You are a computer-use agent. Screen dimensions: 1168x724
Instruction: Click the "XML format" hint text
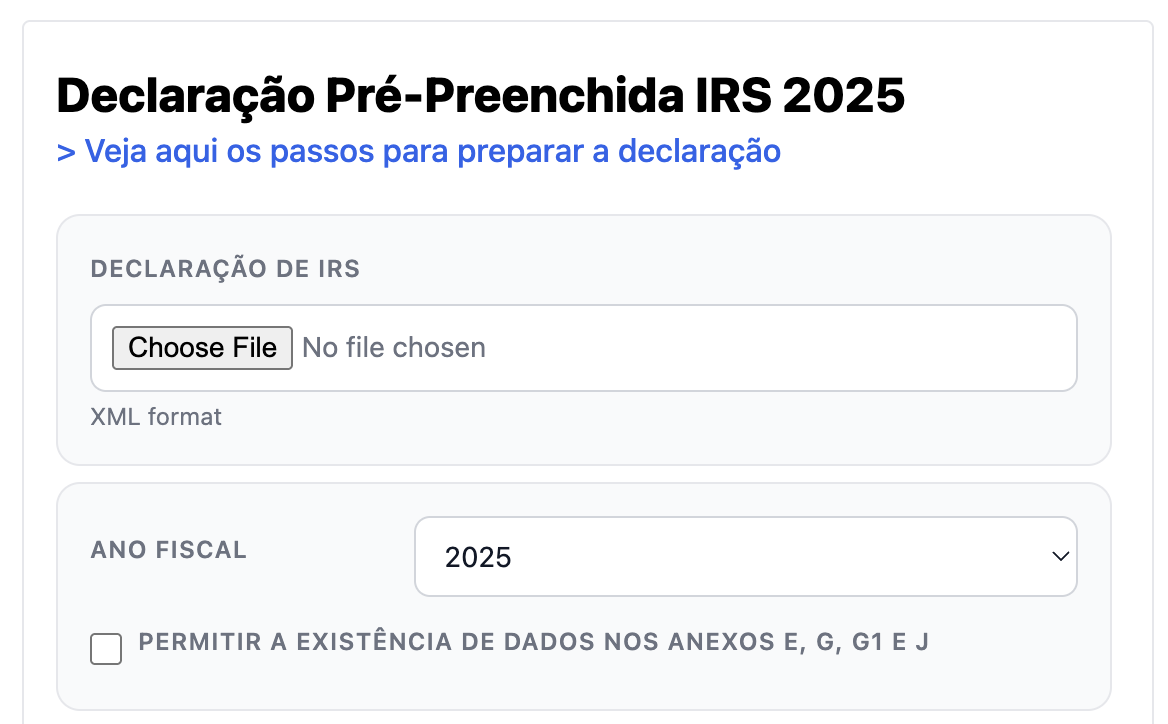point(156,416)
